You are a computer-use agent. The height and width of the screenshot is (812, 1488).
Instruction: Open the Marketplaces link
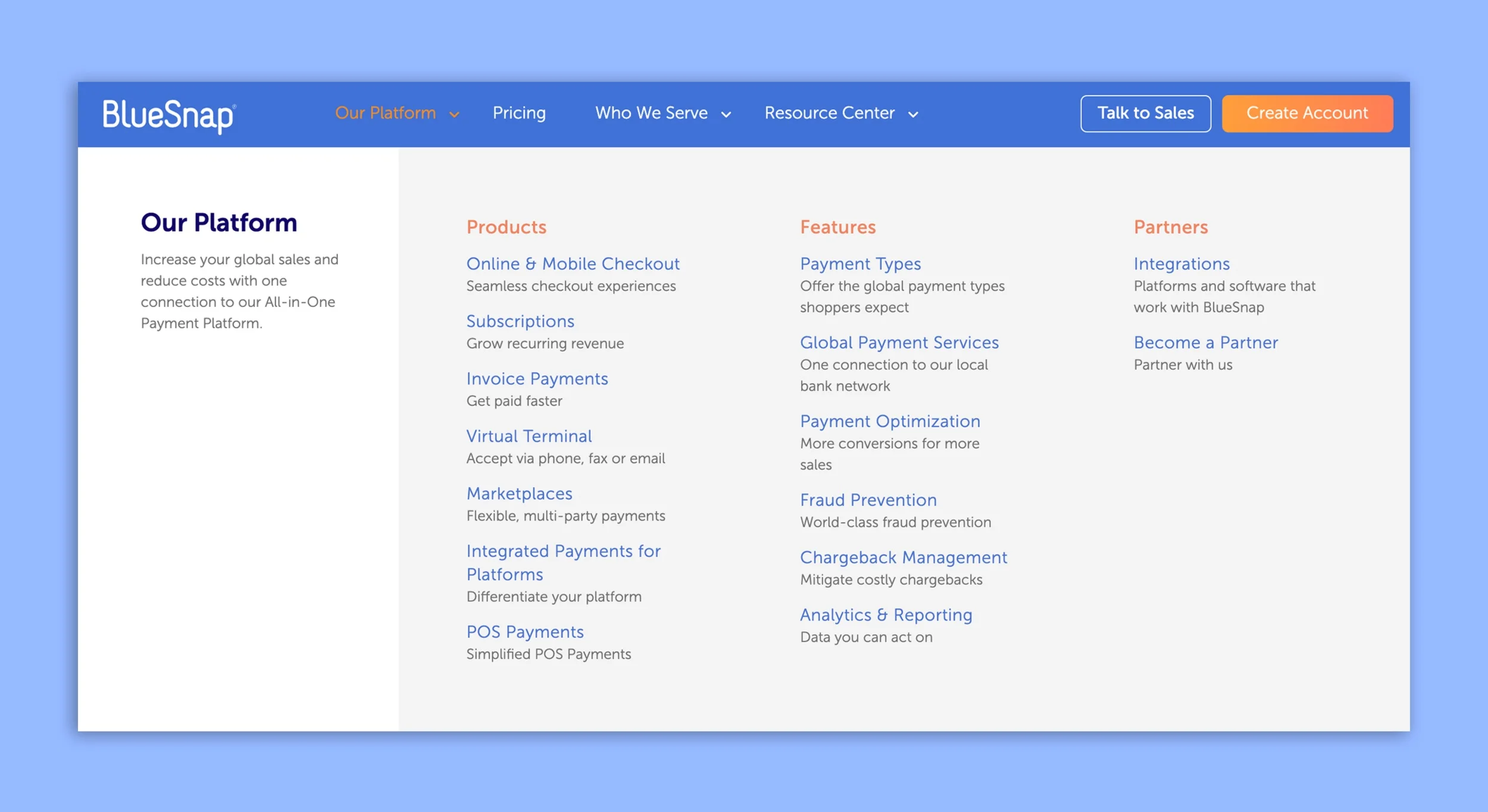pyautogui.click(x=519, y=494)
